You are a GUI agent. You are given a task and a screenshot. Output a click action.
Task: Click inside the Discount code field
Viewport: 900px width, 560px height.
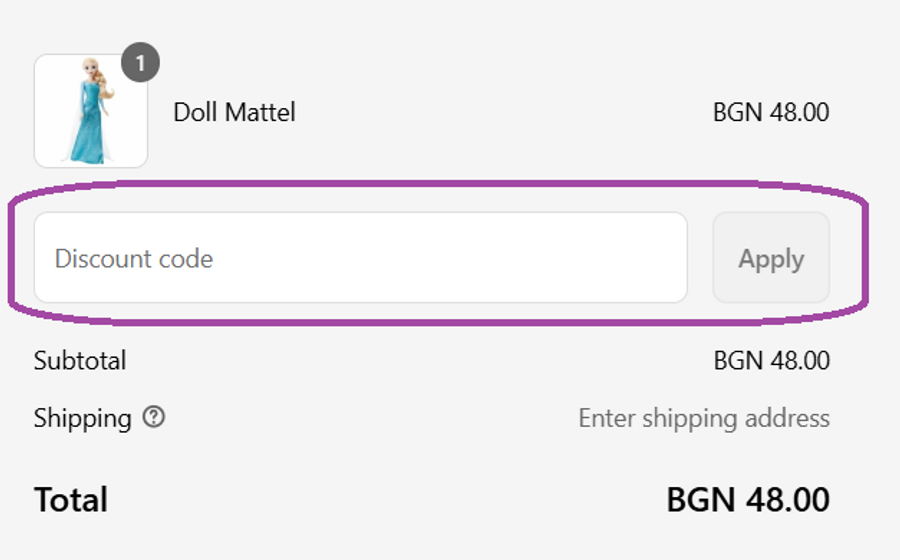(360, 258)
